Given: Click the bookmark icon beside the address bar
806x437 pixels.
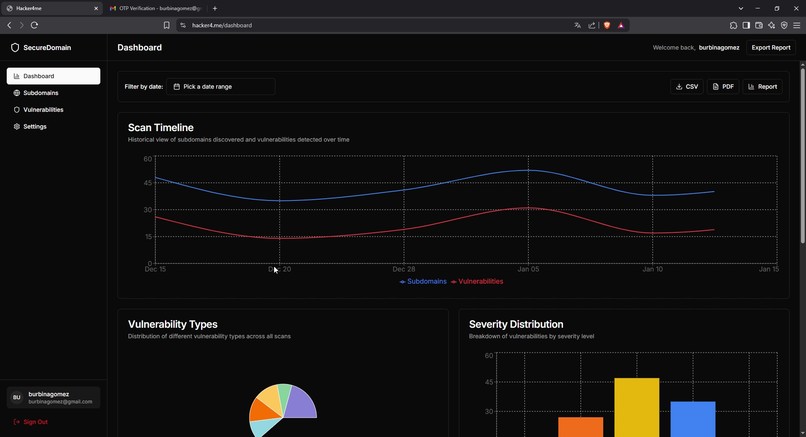Looking at the screenshot, I should coord(167,25).
